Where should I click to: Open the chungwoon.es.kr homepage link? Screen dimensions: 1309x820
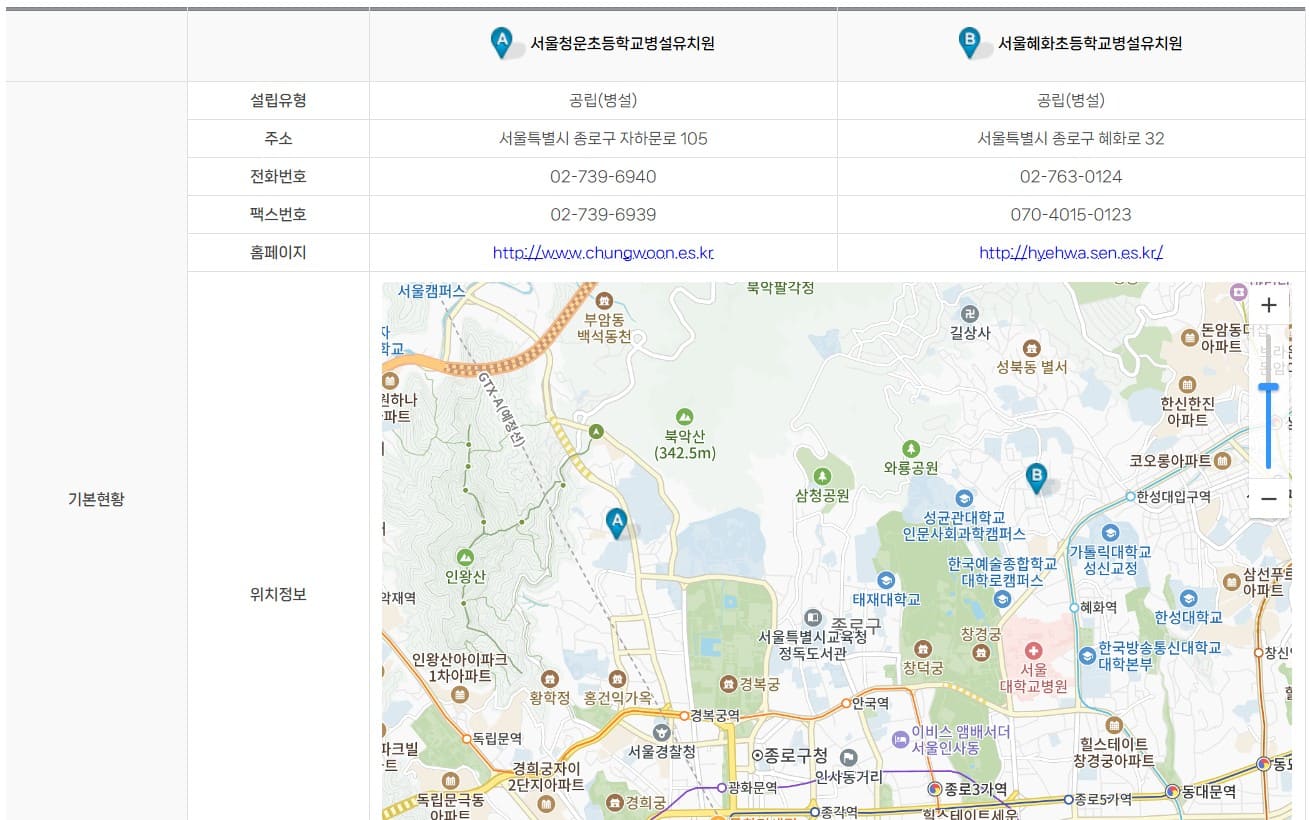[x=603, y=254]
